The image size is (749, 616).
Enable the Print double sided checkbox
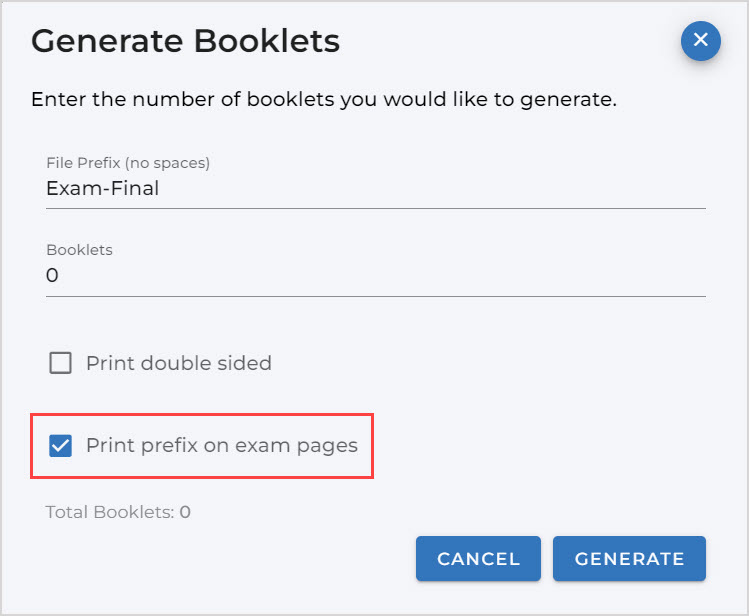61,363
